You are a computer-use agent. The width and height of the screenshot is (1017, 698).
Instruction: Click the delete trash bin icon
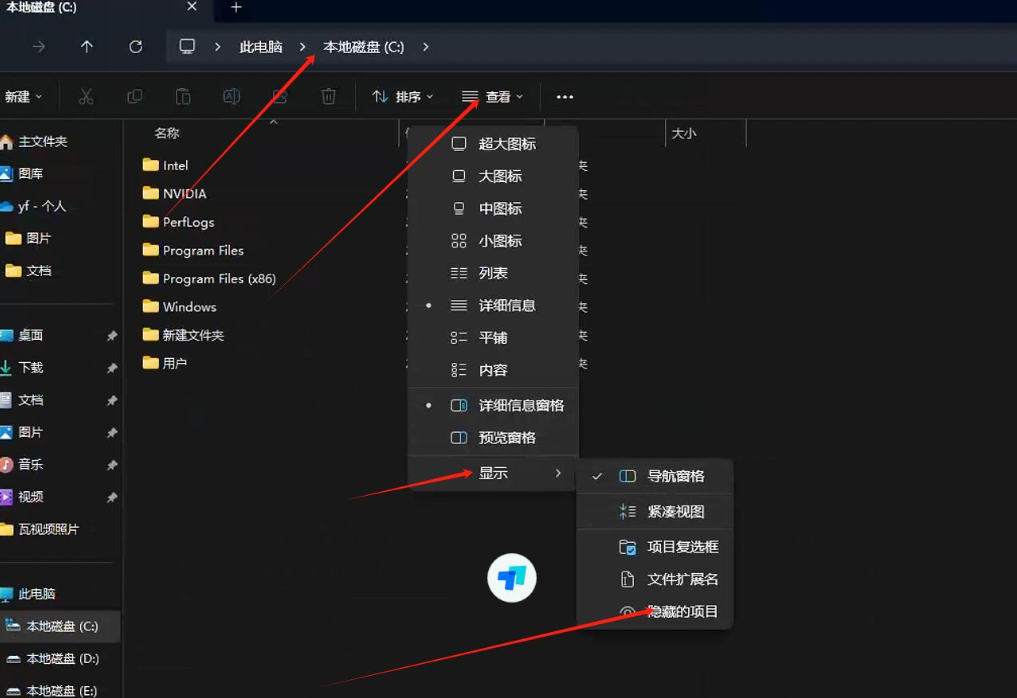pos(328,97)
